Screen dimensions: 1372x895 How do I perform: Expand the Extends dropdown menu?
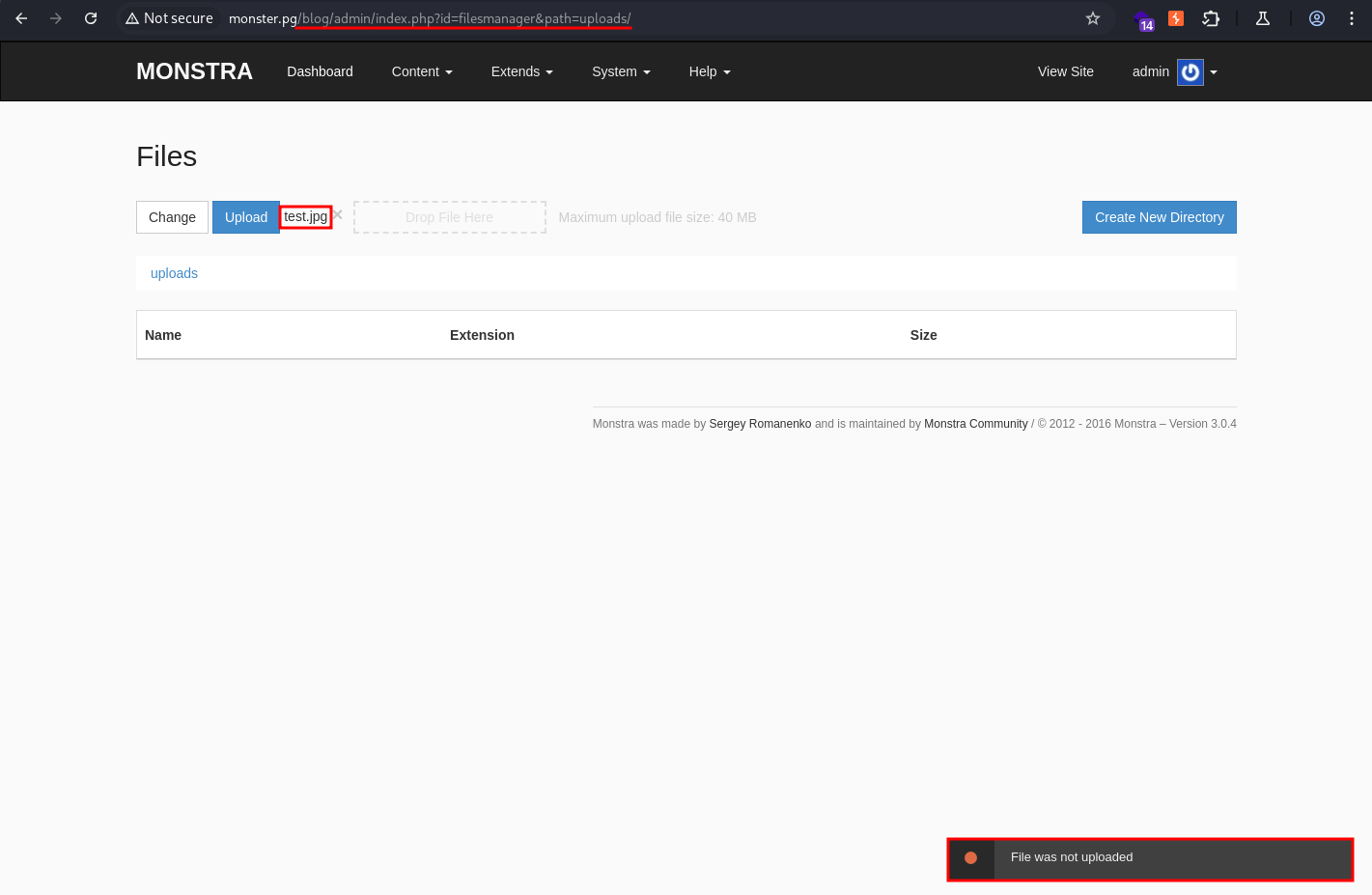[522, 71]
